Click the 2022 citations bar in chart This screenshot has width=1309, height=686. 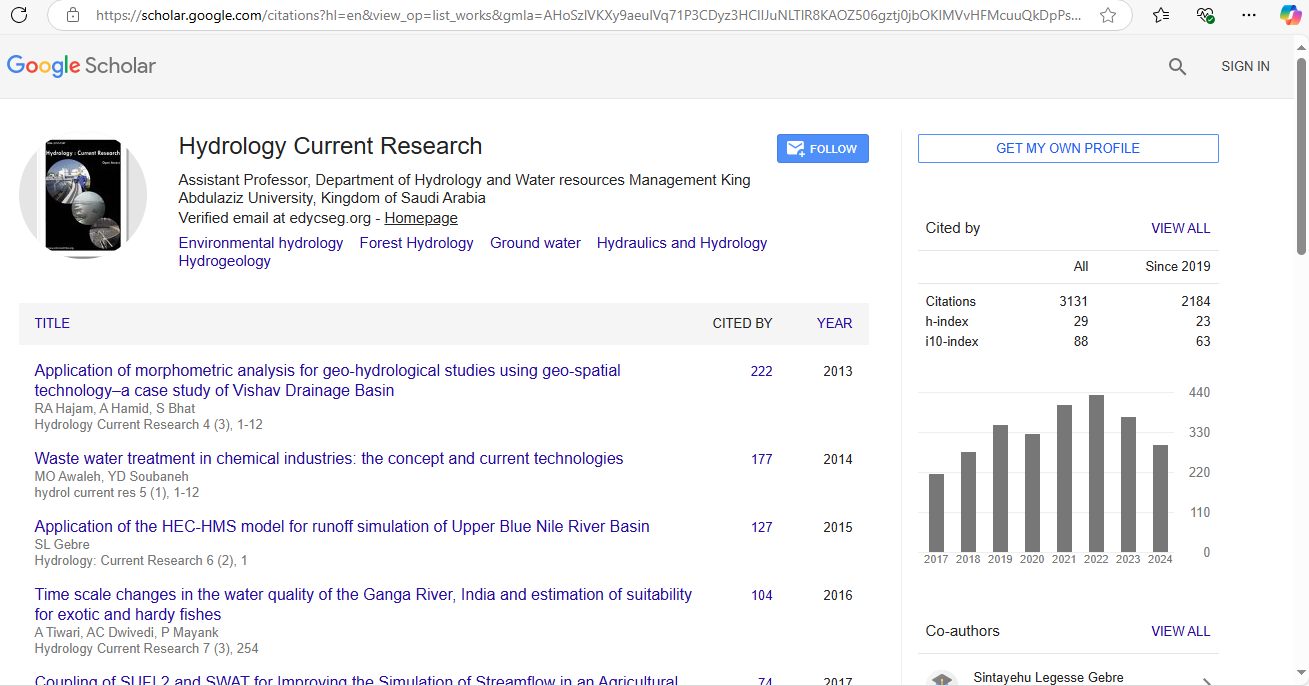[x=1096, y=473]
